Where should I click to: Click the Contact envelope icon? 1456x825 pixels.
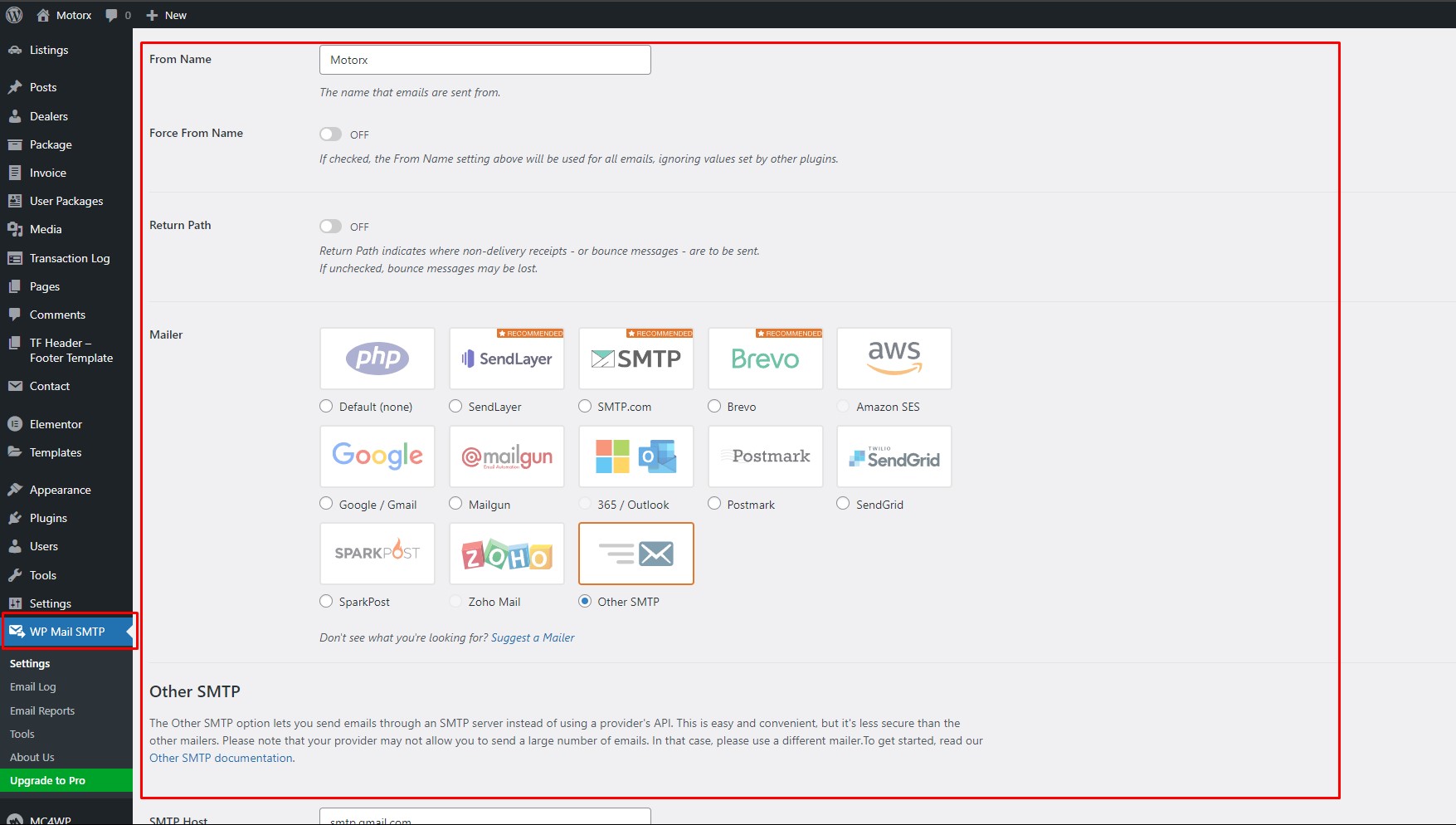coord(15,386)
